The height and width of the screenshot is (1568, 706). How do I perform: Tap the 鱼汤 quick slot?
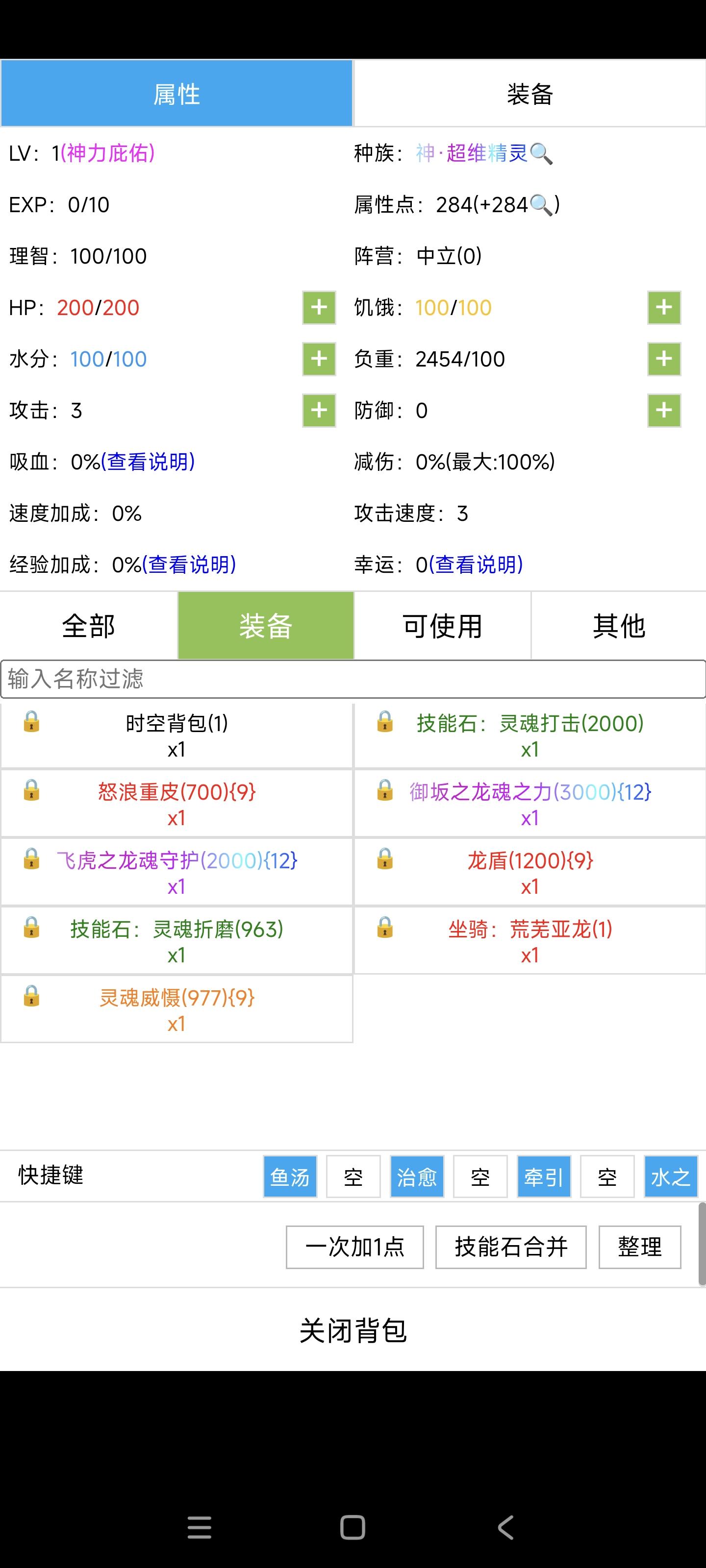[290, 1176]
